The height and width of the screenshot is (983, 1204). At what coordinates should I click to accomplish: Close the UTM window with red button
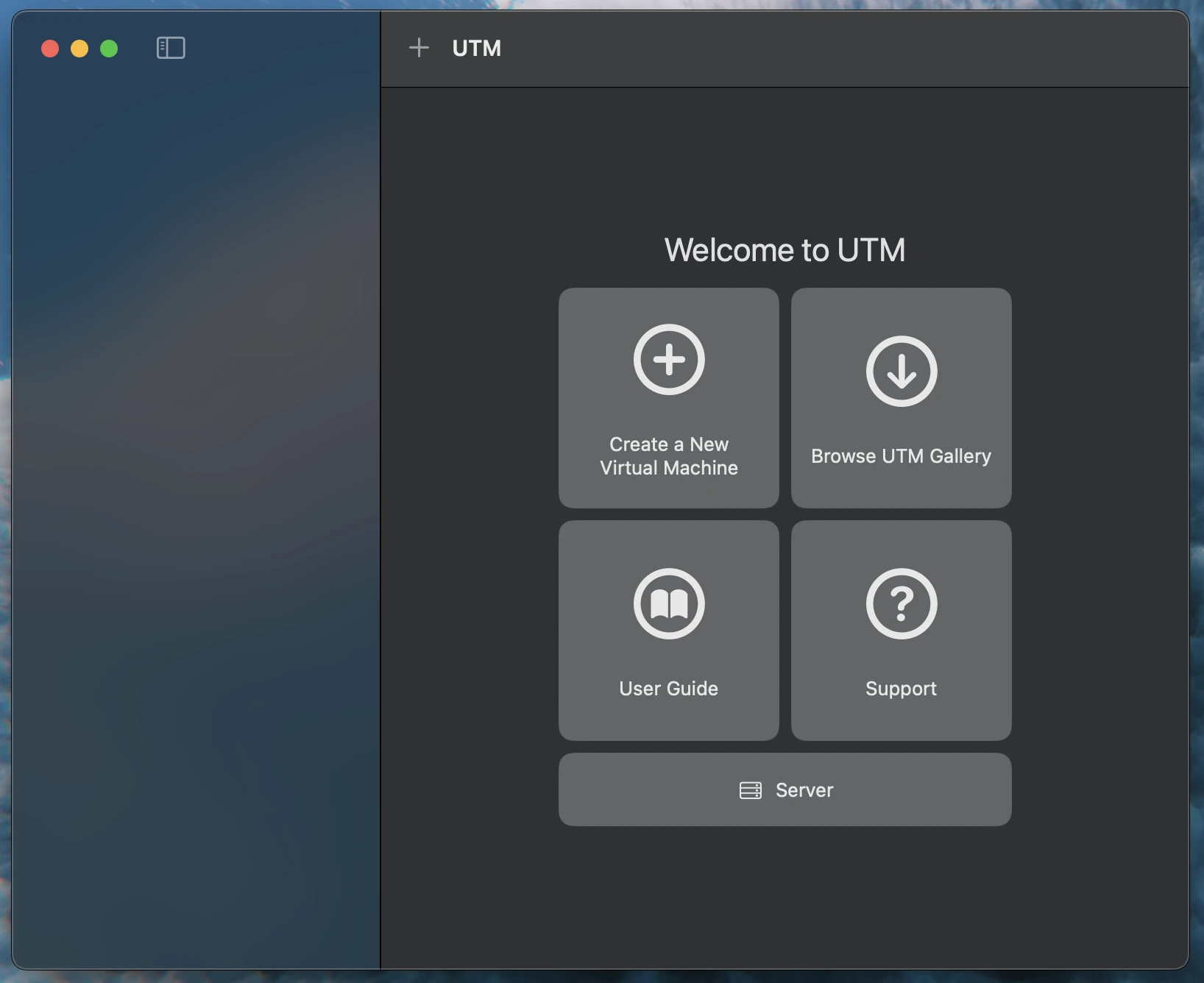point(50,49)
